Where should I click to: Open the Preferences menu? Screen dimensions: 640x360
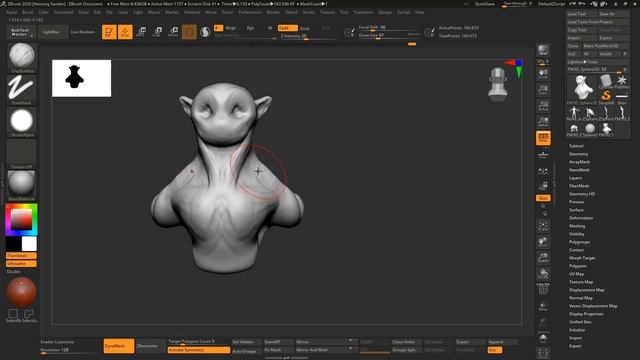point(250,12)
